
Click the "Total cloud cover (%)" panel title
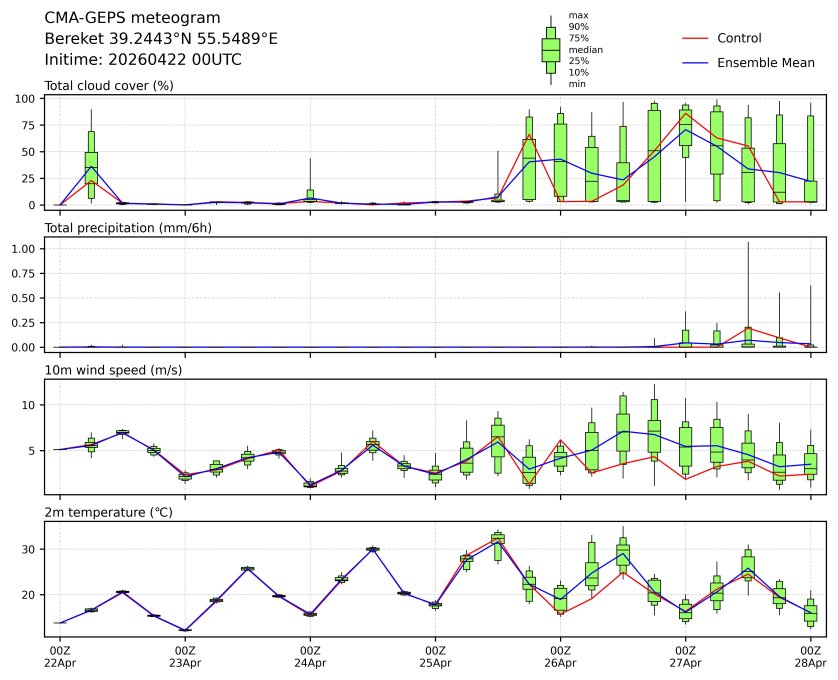click(x=109, y=86)
